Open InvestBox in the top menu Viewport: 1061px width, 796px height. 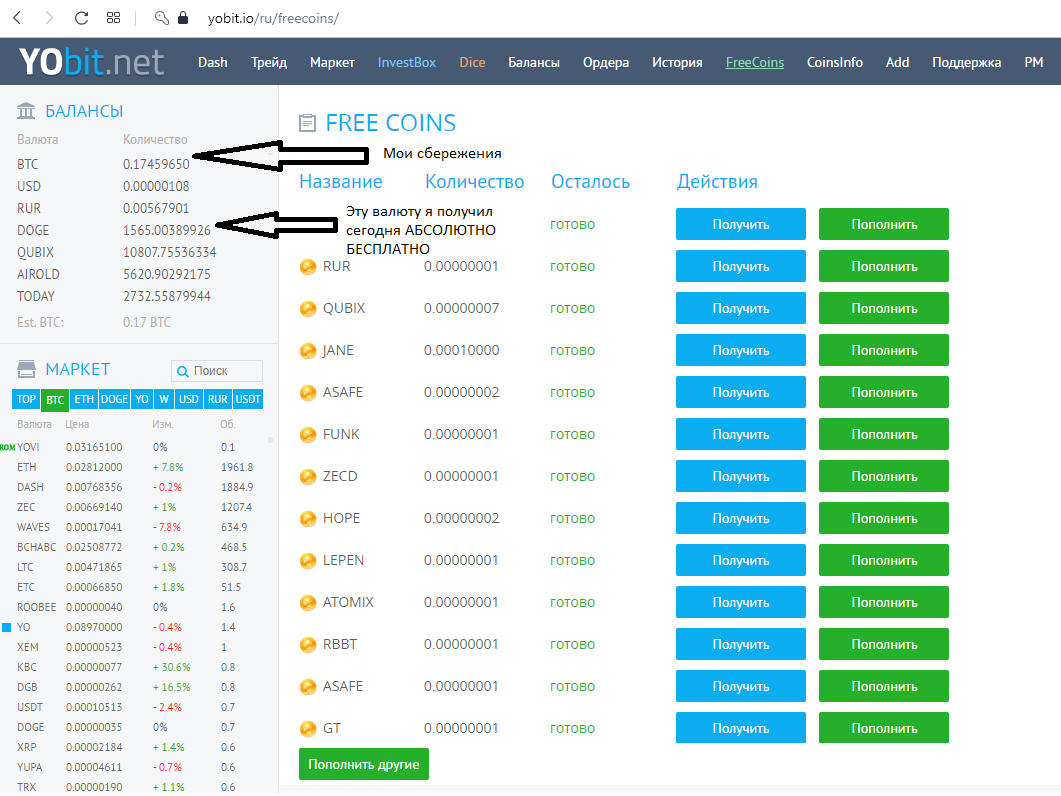[407, 62]
